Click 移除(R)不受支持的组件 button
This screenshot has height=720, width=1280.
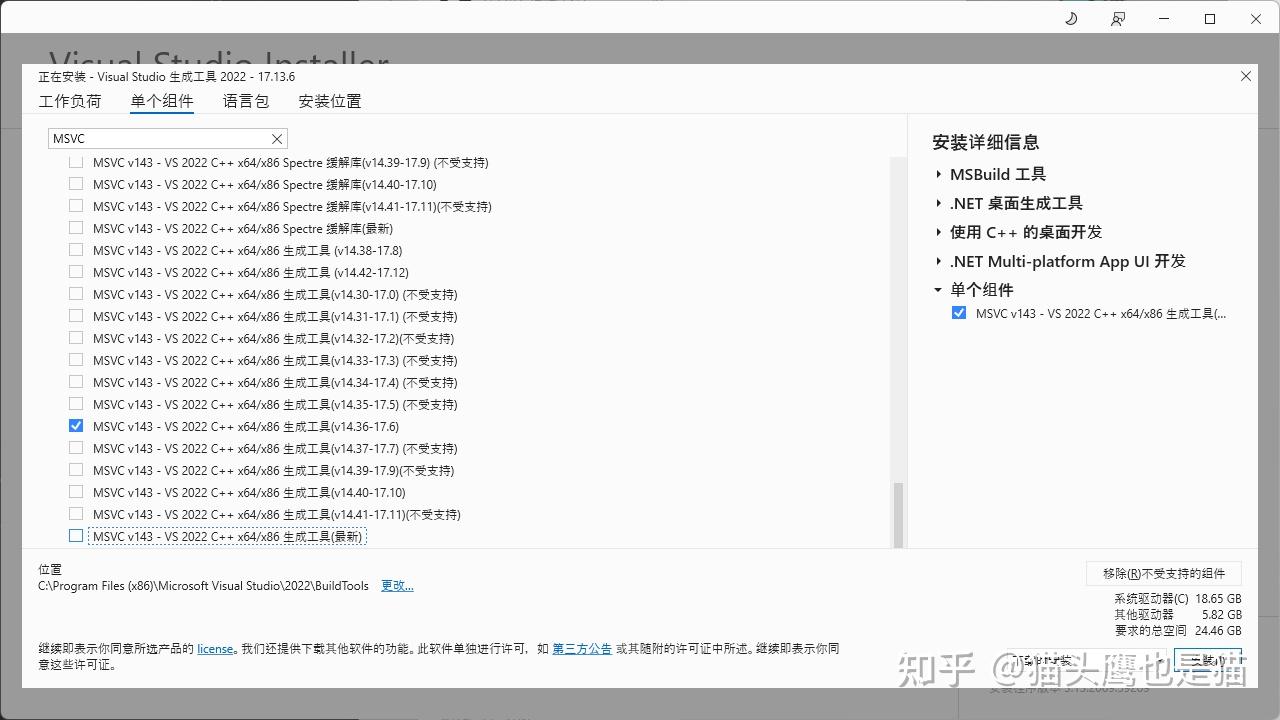tap(1163, 573)
